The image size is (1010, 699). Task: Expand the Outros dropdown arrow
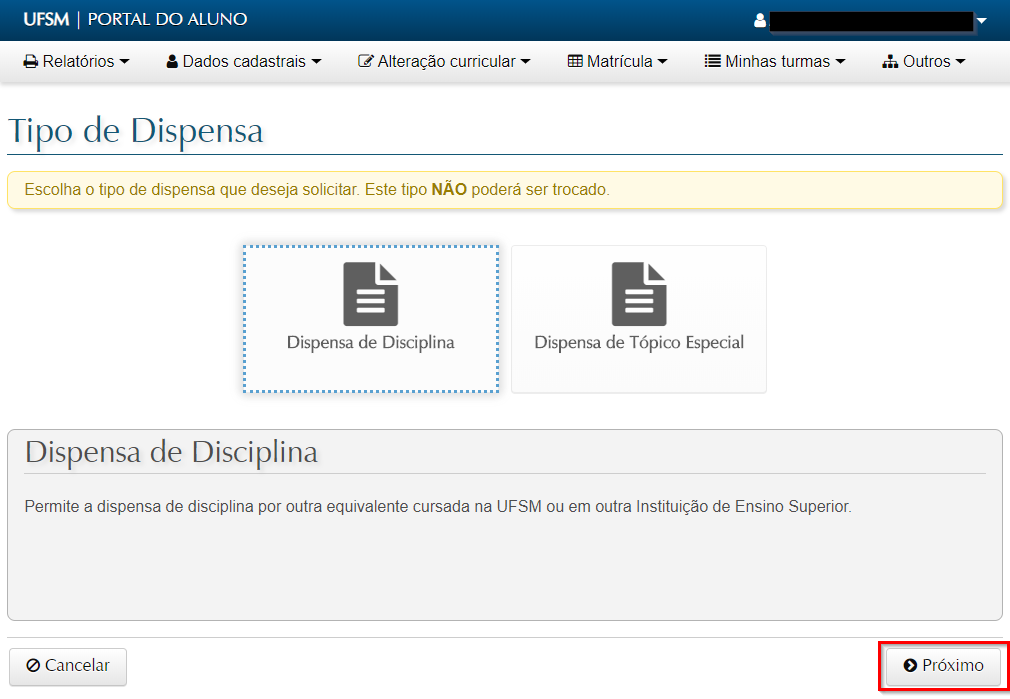click(x=961, y=62)
